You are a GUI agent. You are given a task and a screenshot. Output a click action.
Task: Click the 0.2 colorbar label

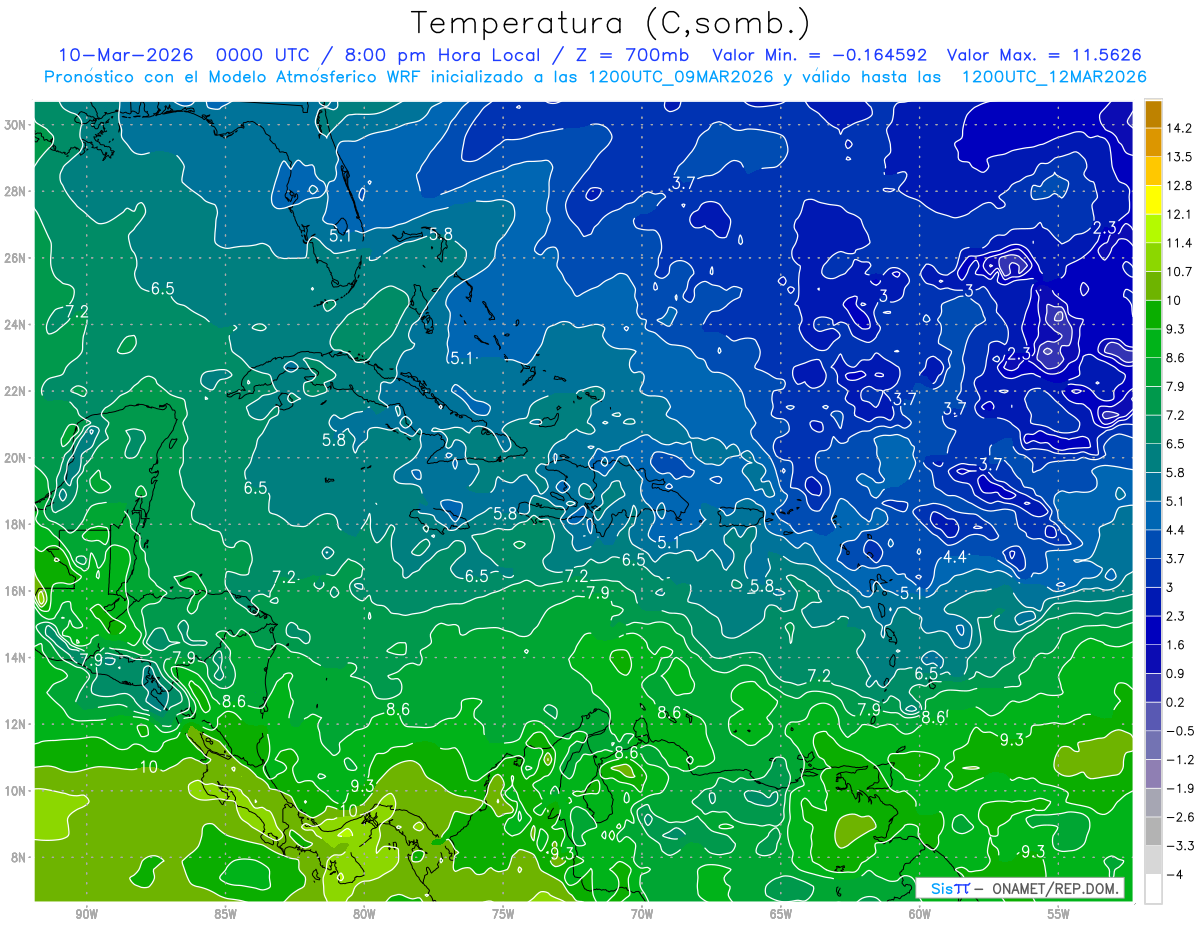pos(1176,702)
